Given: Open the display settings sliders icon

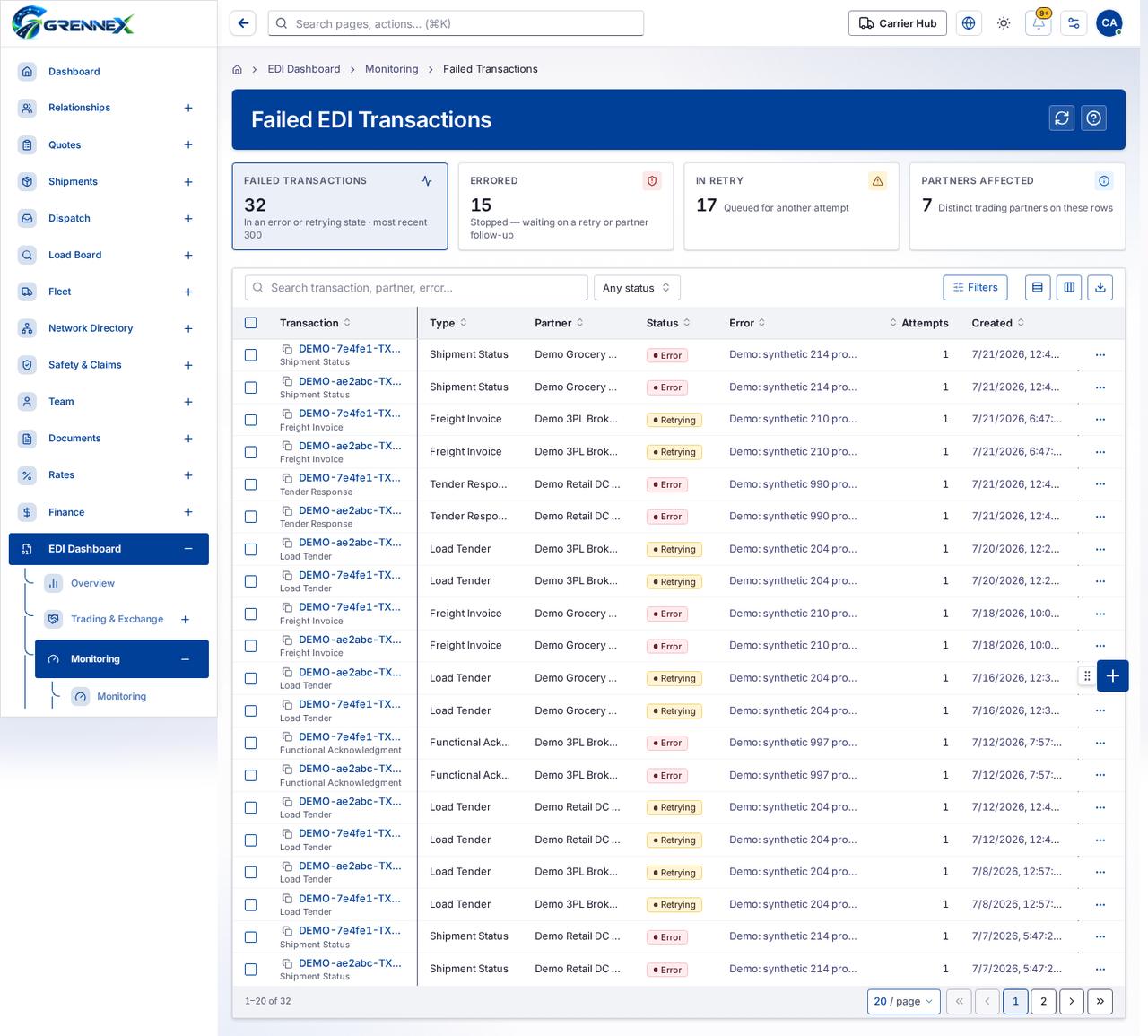Looking at the screenshot, I should [x=1074, y=23].
